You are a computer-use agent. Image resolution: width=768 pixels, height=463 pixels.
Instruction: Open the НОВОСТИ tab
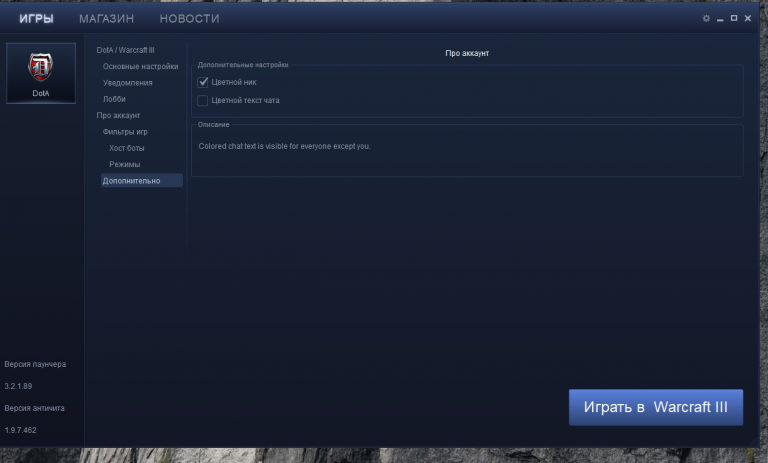pos(190,19)
